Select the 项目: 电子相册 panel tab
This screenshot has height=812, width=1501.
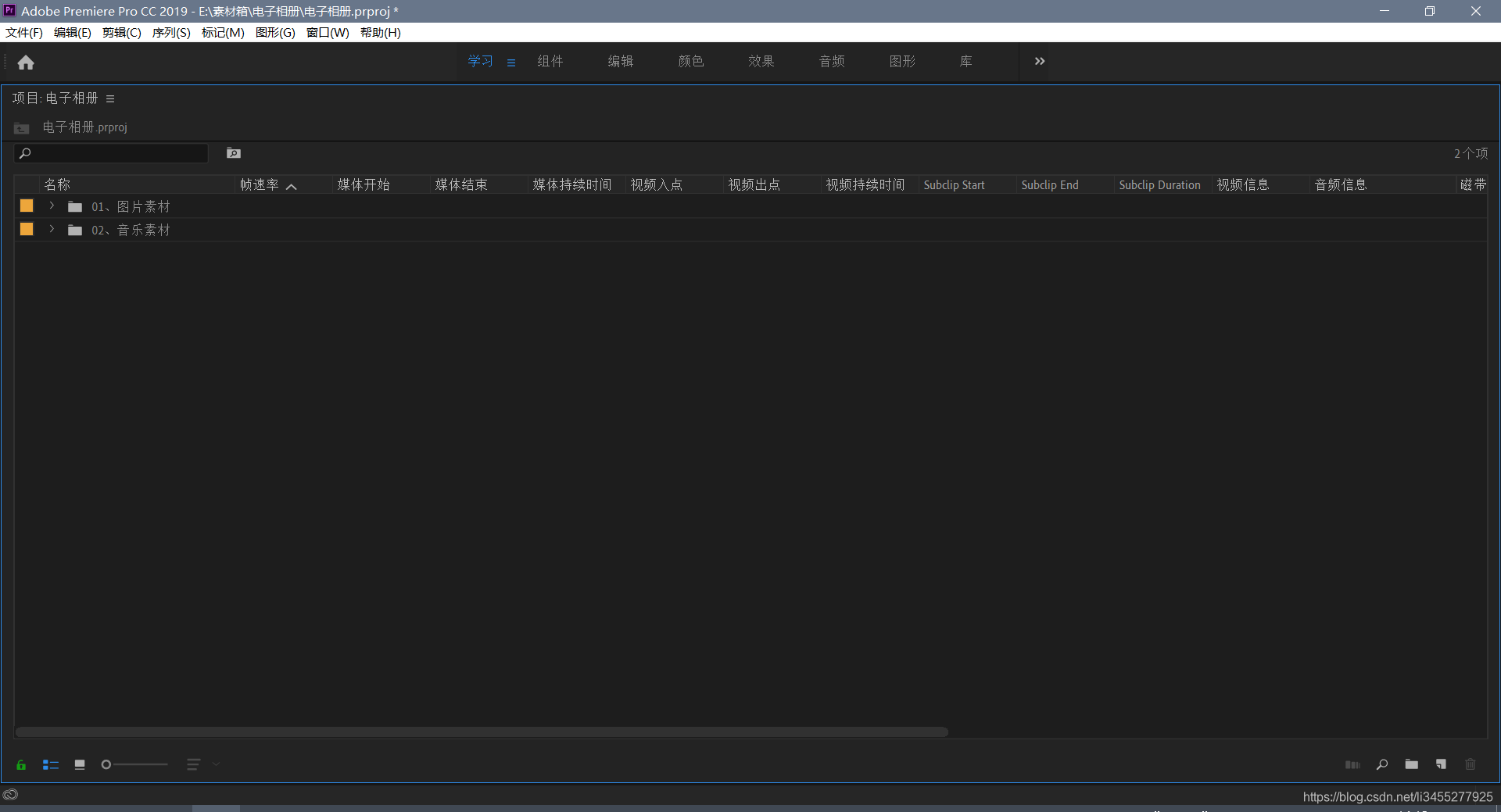pyautogui.click(x=55, y=98)
